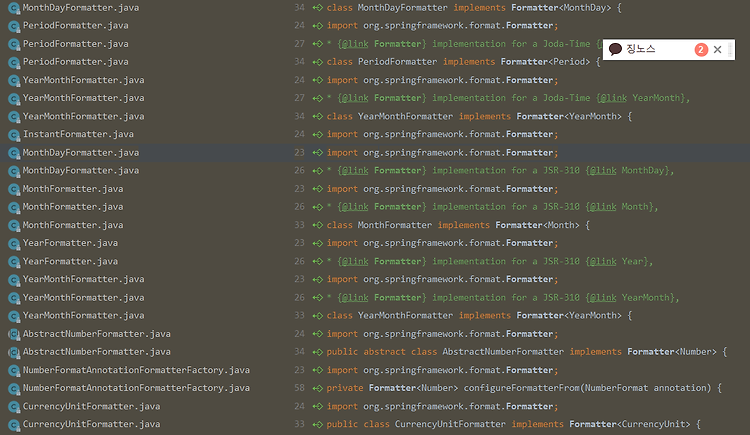Open JSR-310 {@link MonthDay} javadoc usage
The height and width of the screenshot is (435, 750).
pyautogui.click(x=500, y=170)
